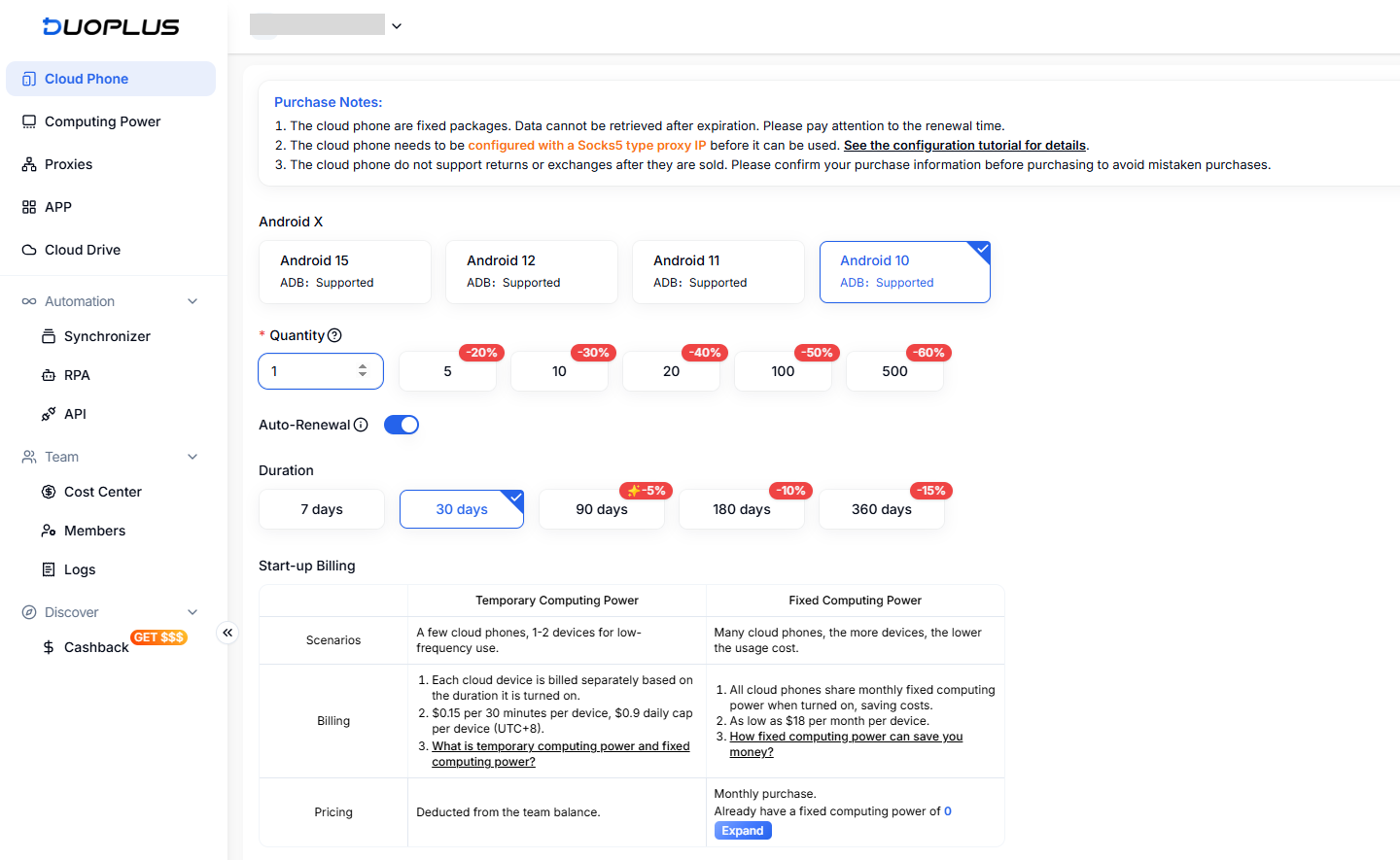This screenshot has height=860, width=1400.
Task: Click the Cashback dollar icon
Action: coord(49,647)
